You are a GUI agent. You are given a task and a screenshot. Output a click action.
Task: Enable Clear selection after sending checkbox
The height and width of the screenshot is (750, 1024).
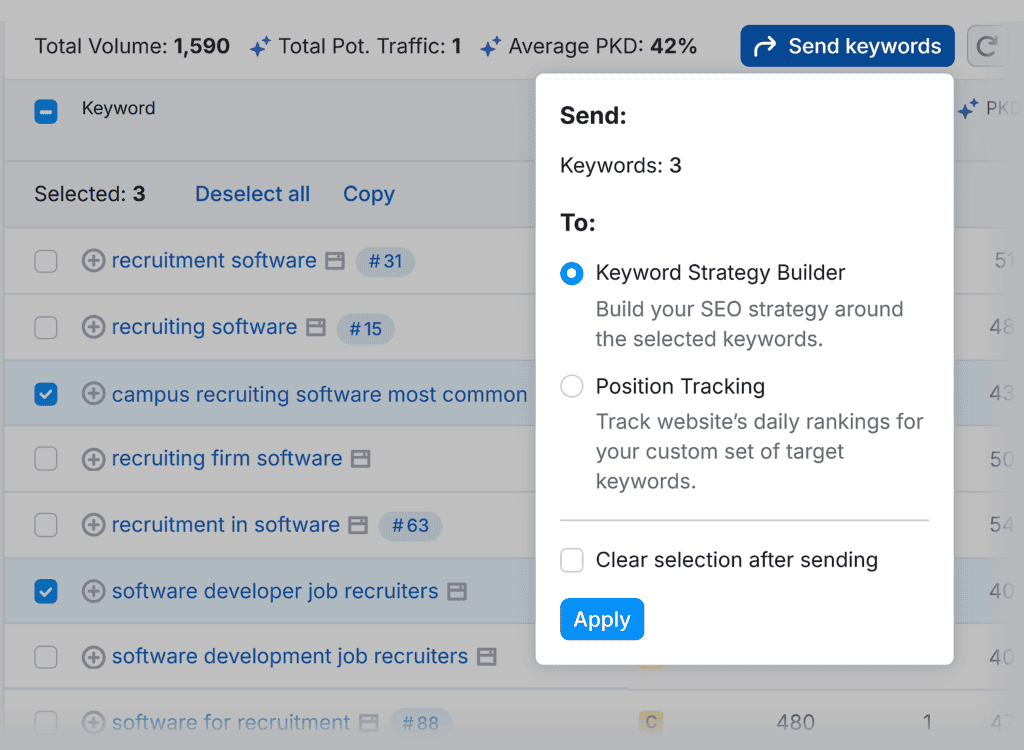click(572, 560)
